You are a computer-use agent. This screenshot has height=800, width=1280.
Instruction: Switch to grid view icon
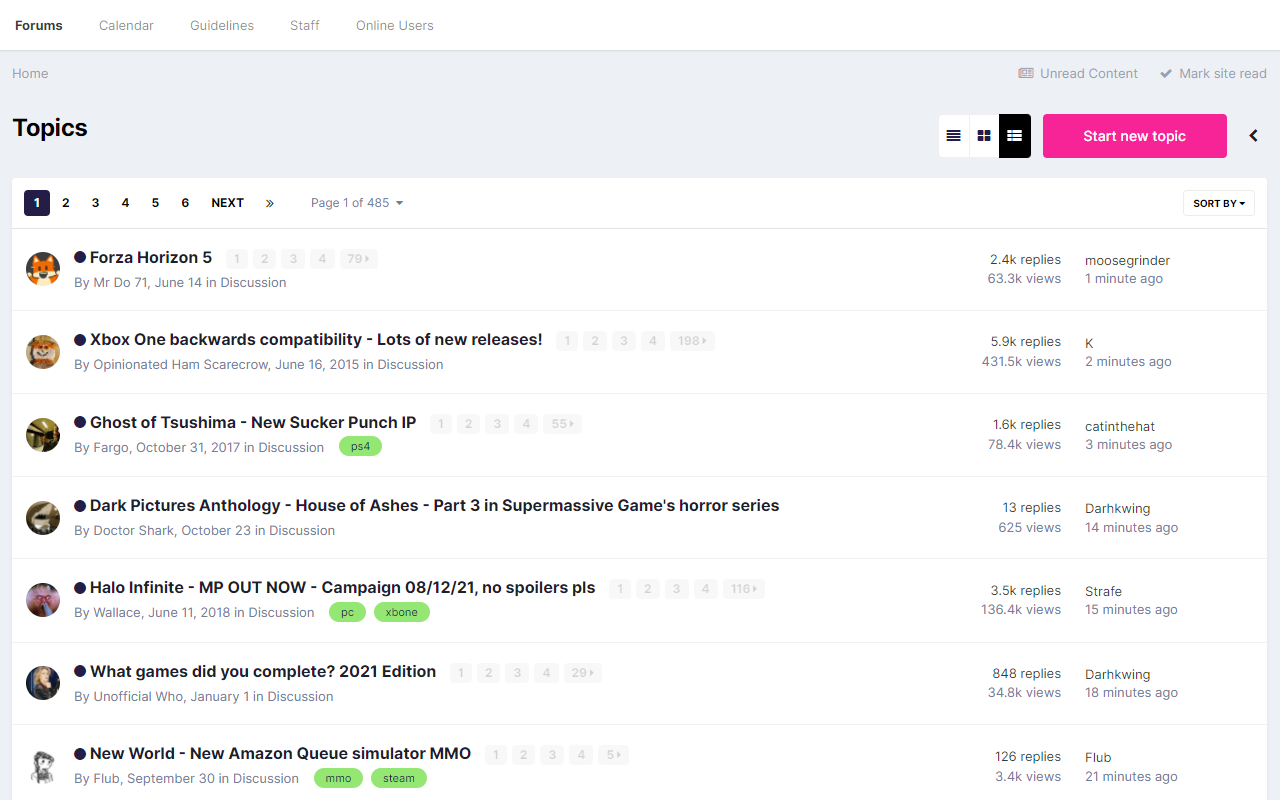(984, 136)
